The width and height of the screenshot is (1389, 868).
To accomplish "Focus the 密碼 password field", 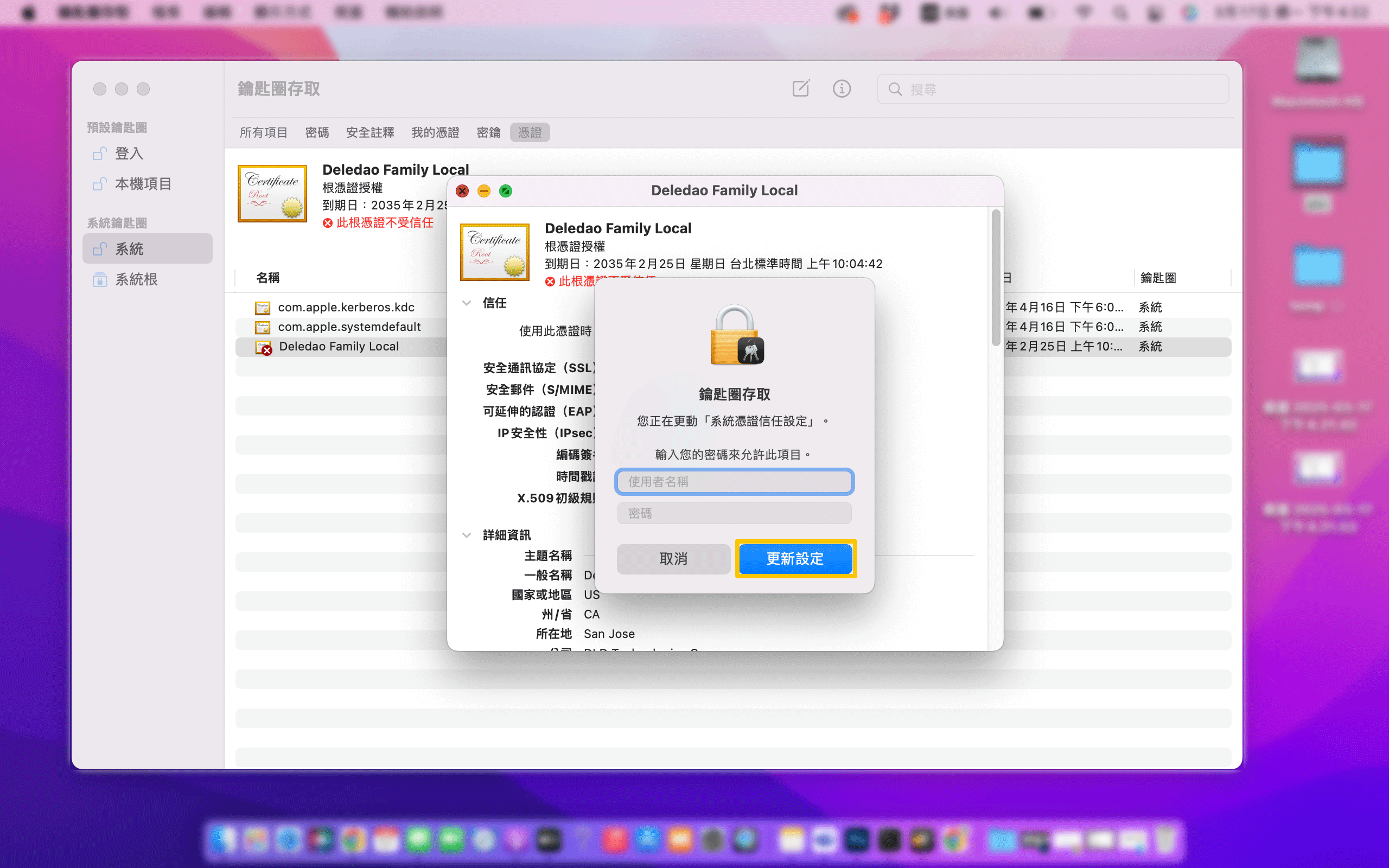I will click(734, 513).
